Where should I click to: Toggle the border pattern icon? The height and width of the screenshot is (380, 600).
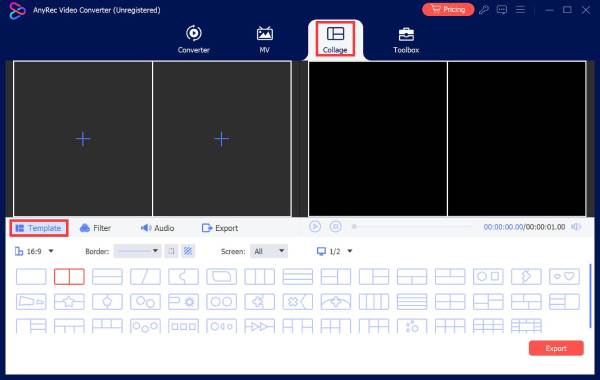[188, 251]
